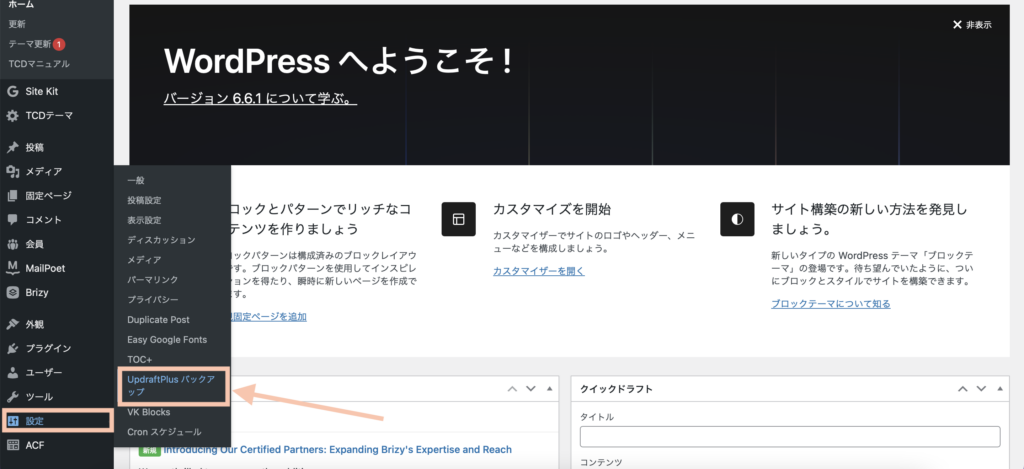Open 固定ページを追加 link

(268, 317)
